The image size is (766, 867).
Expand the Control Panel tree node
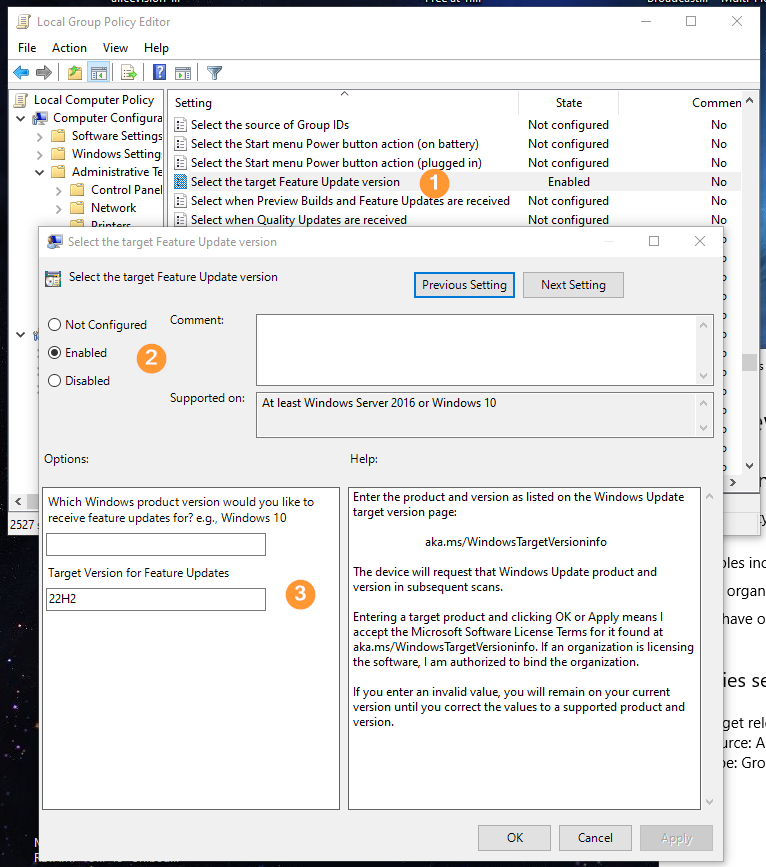tap(59, 191)
